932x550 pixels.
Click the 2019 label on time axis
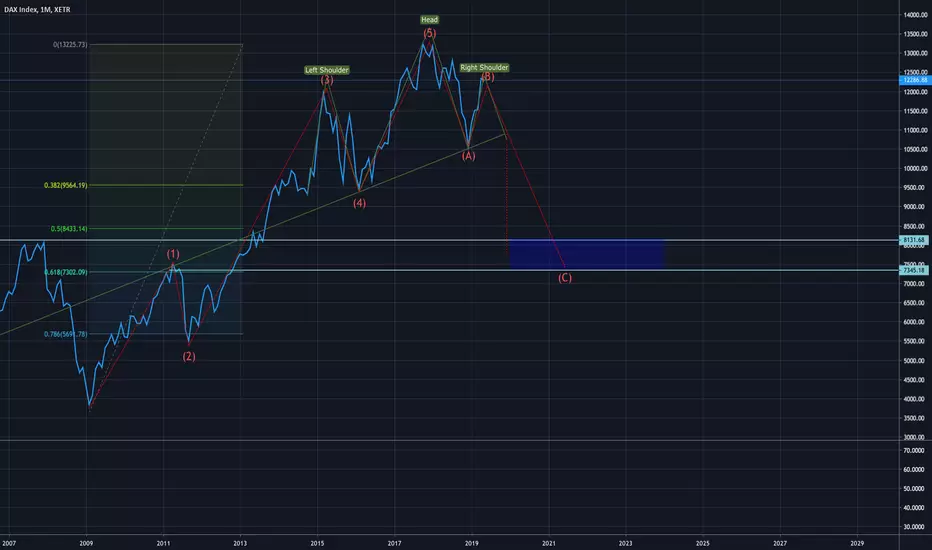tap(471, 543)
